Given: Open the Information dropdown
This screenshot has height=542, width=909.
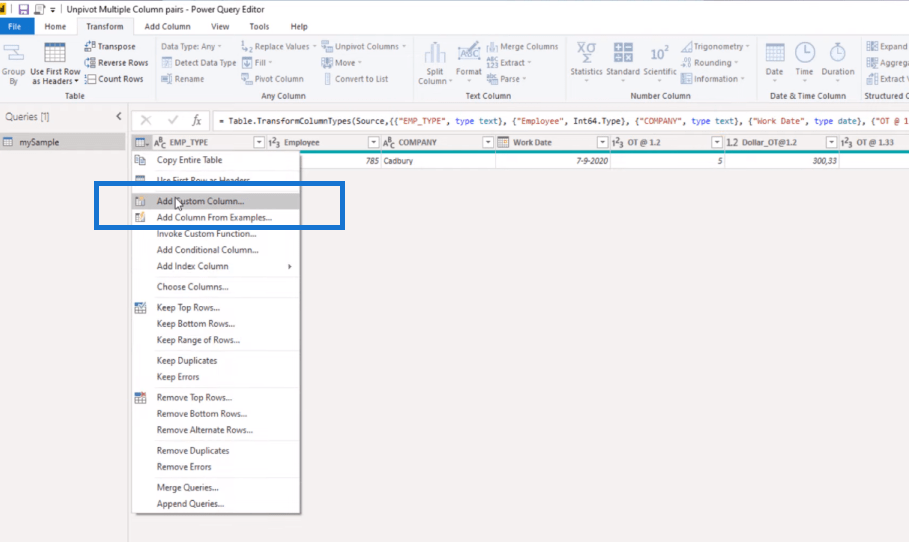Looking at the screenshot, I should [x=712, y=79].
